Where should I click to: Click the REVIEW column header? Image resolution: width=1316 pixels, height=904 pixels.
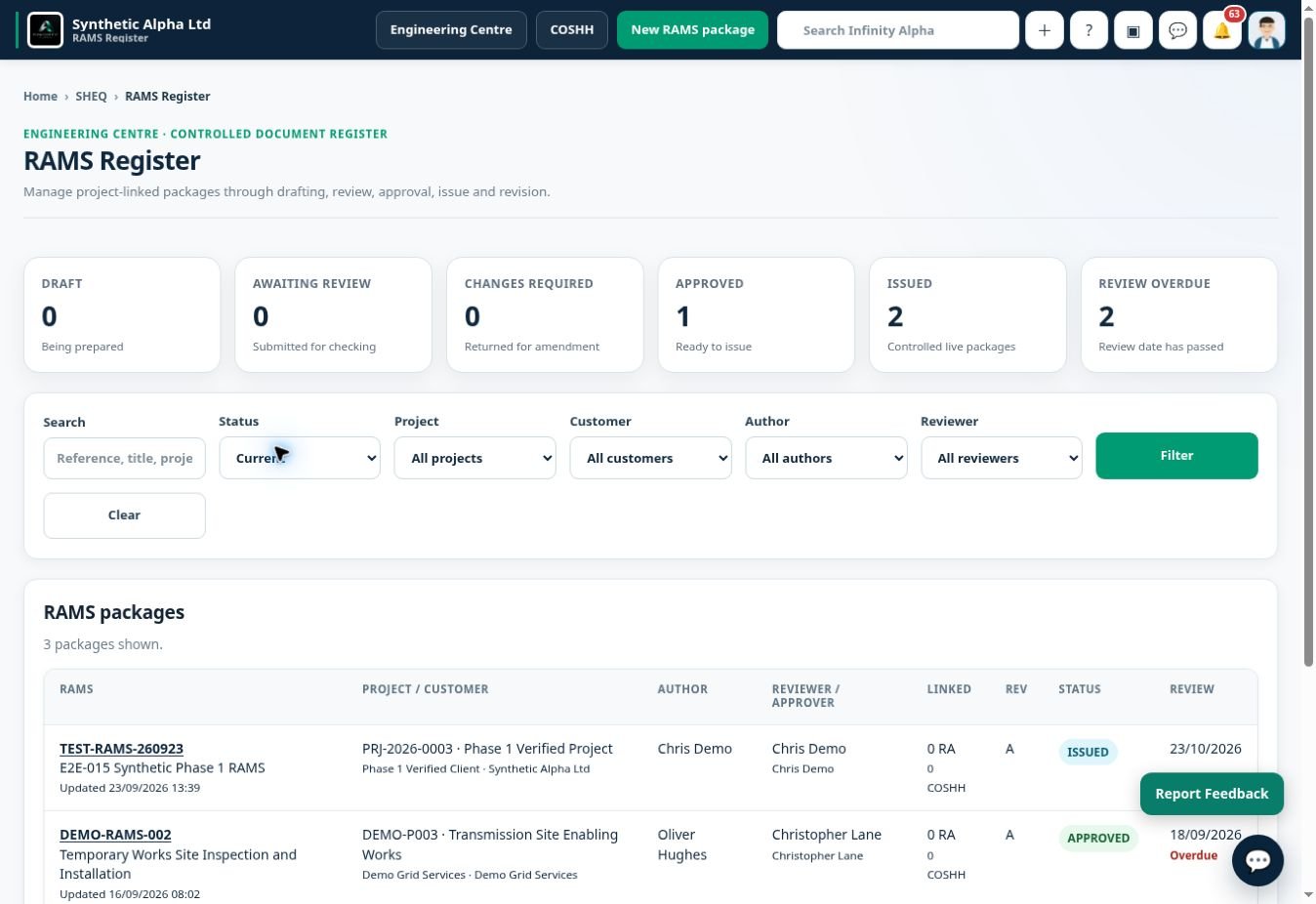(1192, 689)
